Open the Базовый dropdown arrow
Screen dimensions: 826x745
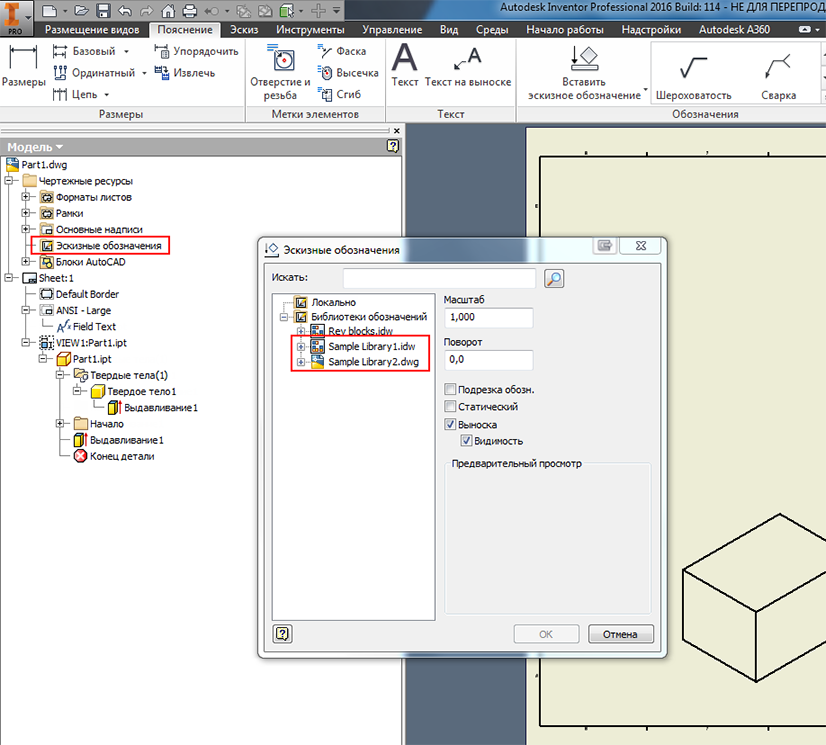(x=126, y=52)
